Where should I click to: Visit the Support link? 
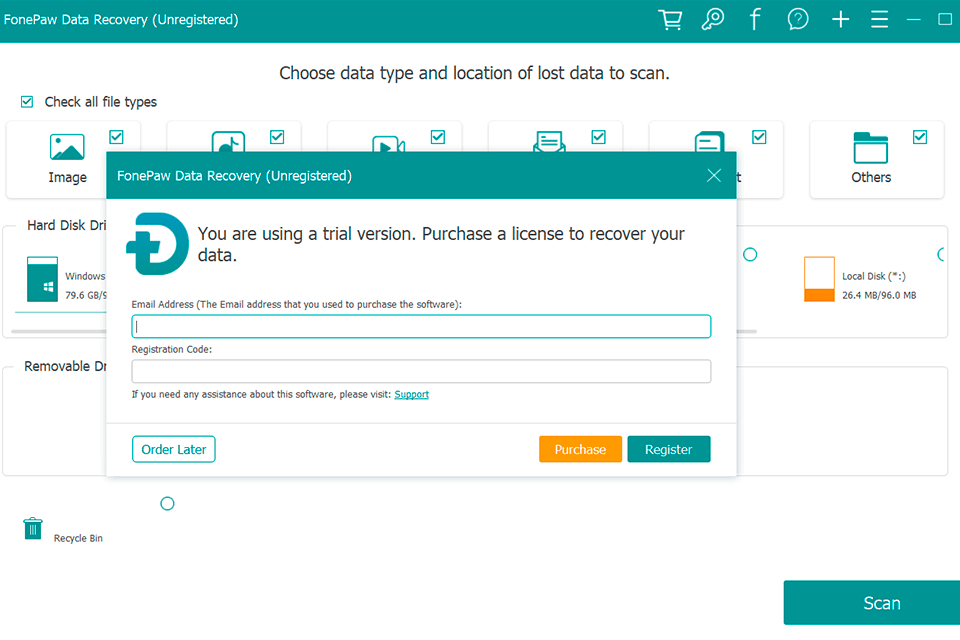tap(411, 394)
